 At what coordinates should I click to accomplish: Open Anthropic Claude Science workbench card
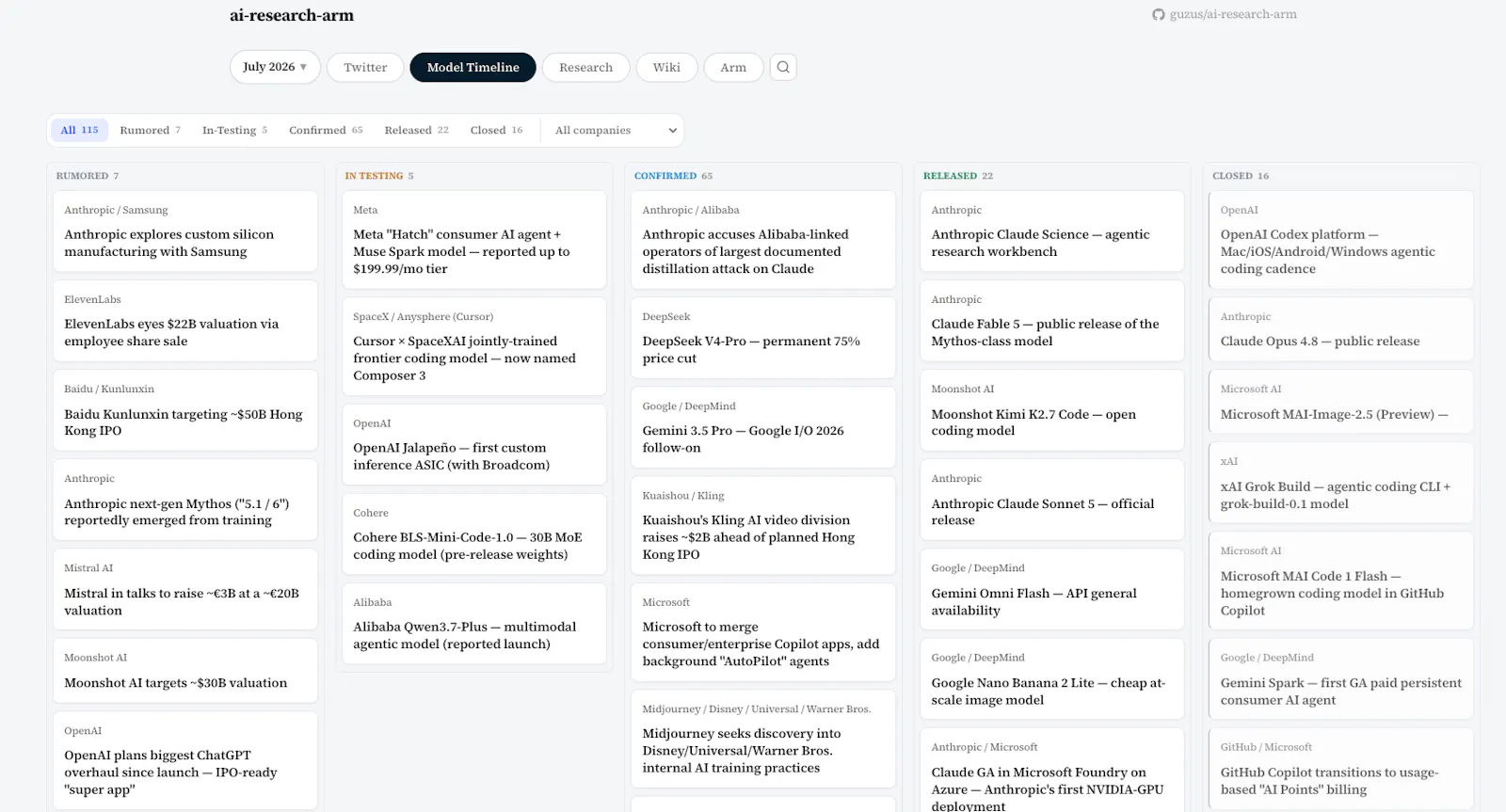[x=1052, y=231]
